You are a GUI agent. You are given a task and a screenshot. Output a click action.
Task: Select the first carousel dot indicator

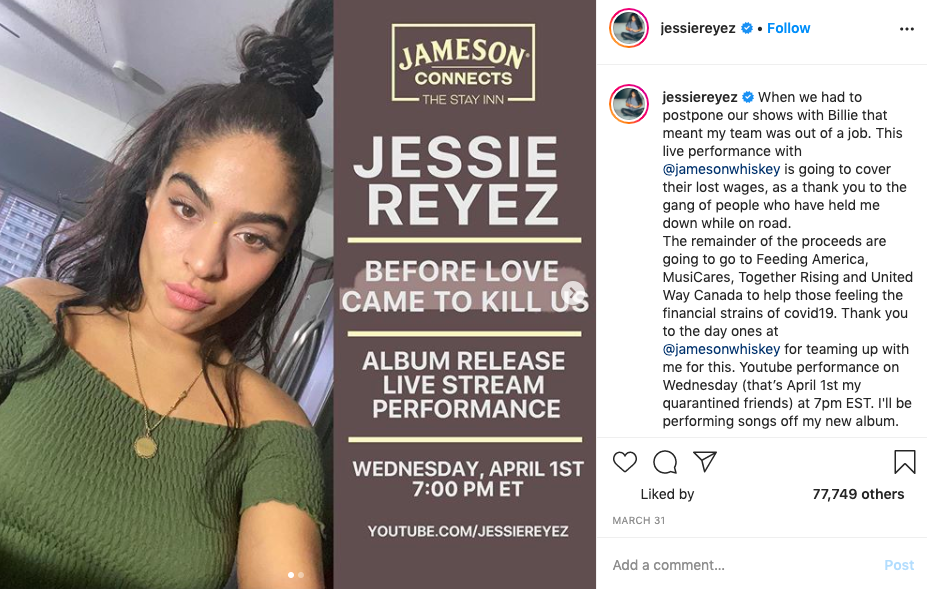(x=290, y=575)
